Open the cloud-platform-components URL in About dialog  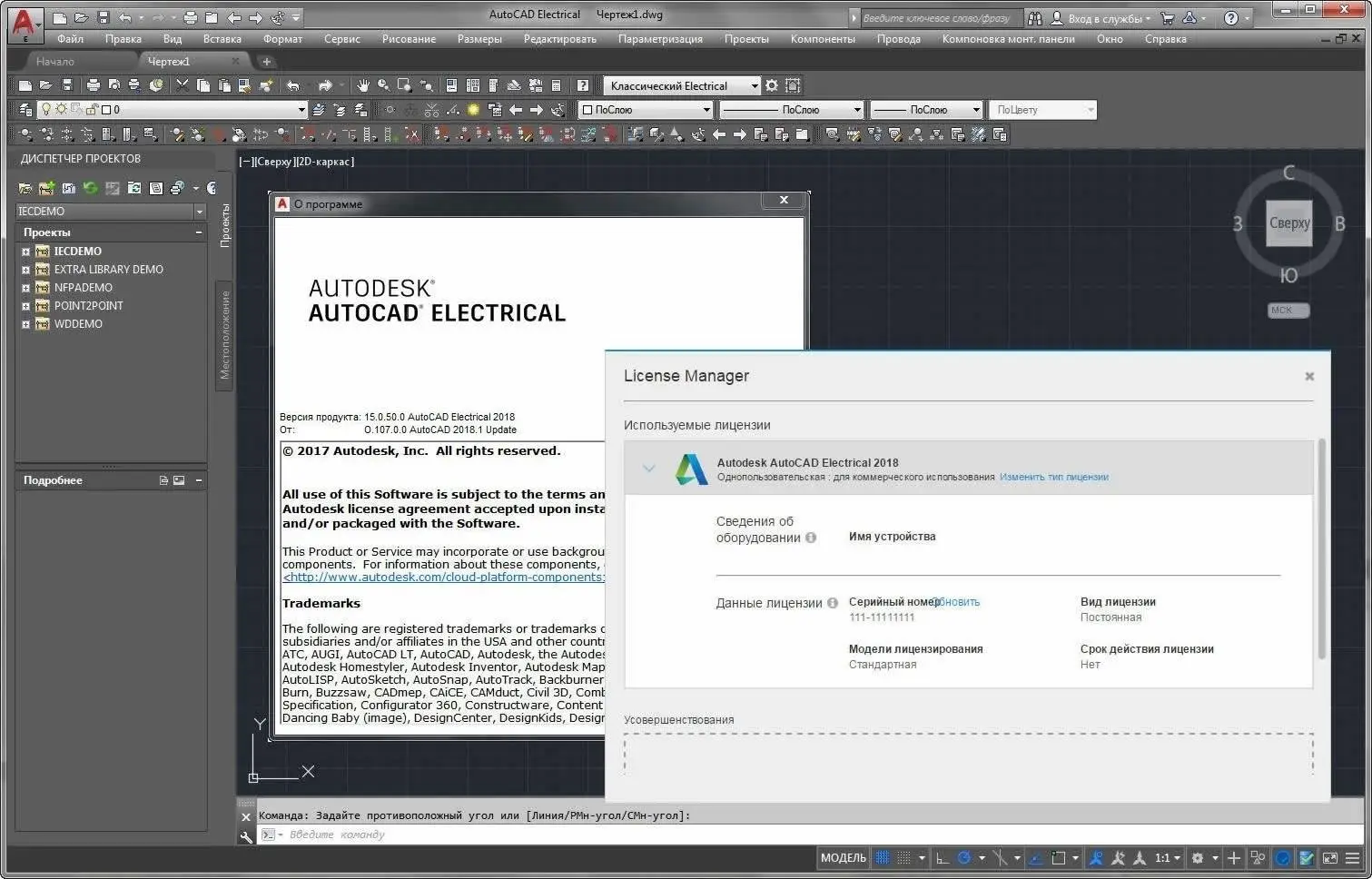tap(443, 578)
